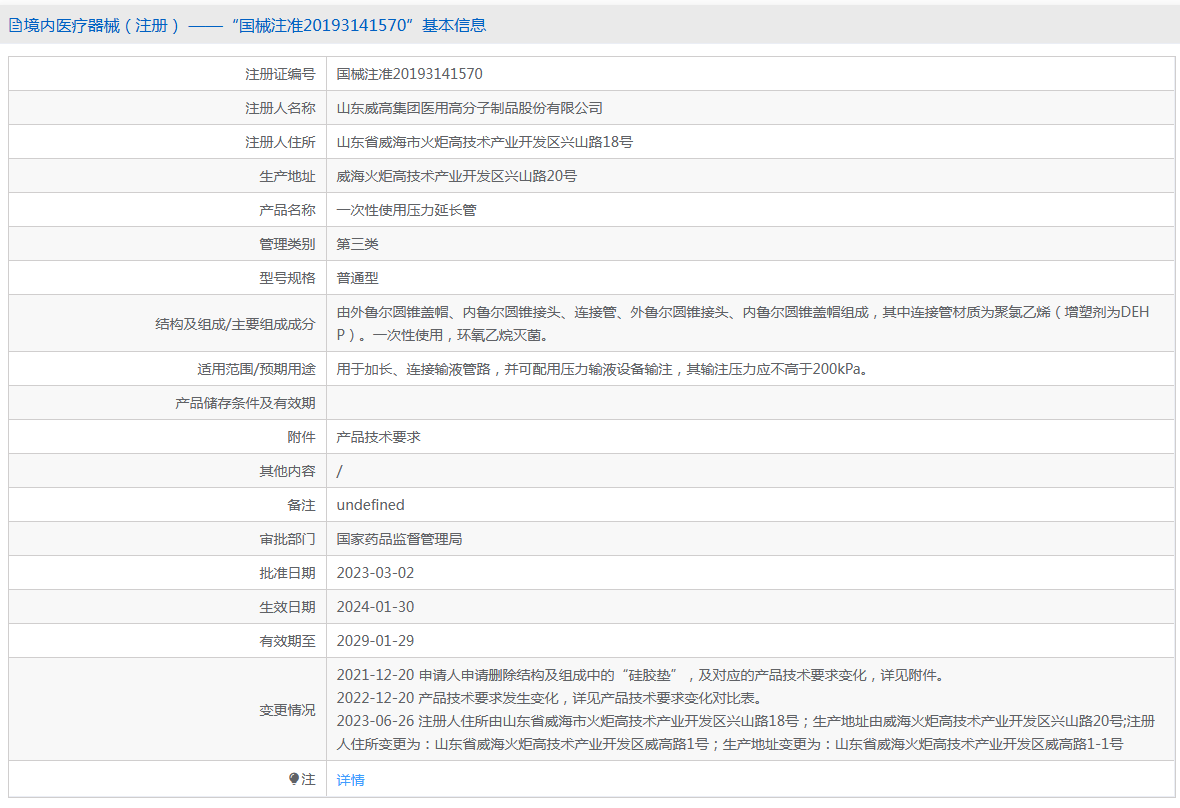Click the document icon in the header

pos(15,26)
